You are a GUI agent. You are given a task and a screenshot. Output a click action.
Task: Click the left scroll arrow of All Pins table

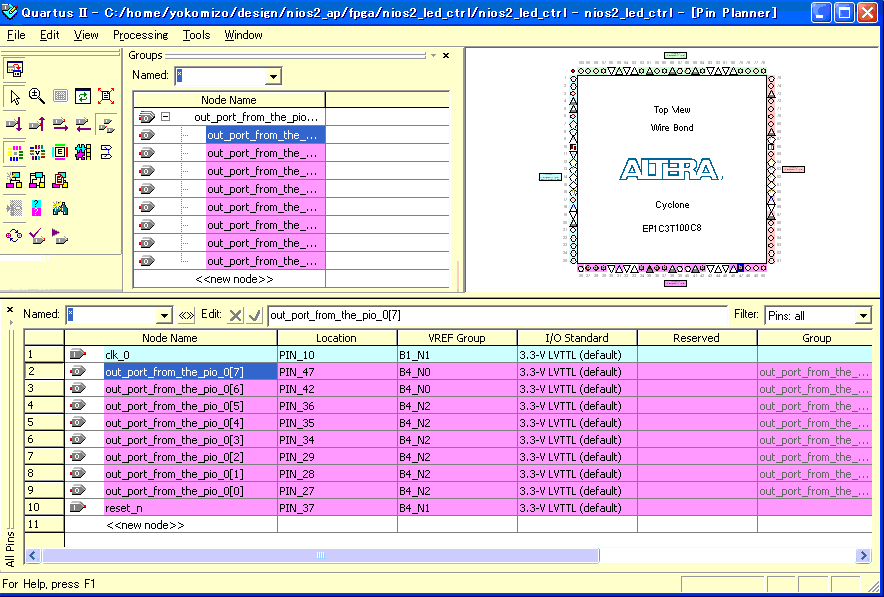[33, 556]
